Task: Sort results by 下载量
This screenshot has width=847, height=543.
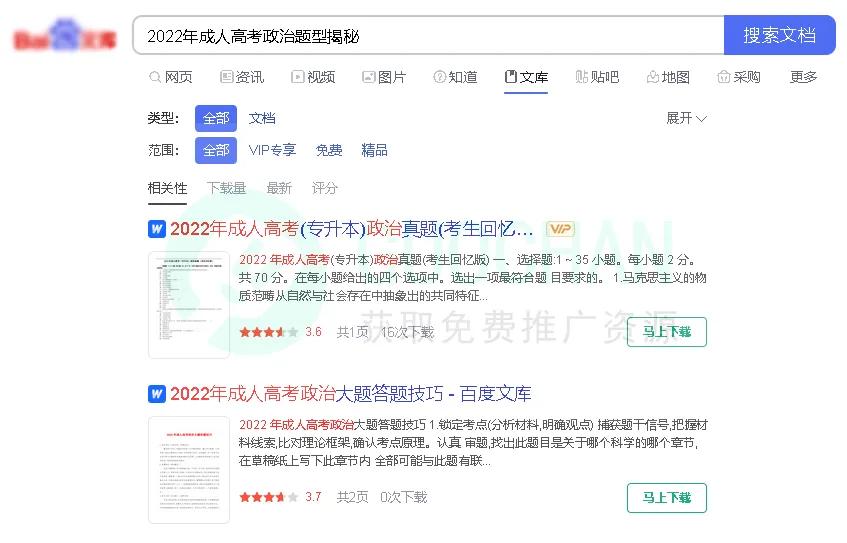Action: [x=226, y=189]
